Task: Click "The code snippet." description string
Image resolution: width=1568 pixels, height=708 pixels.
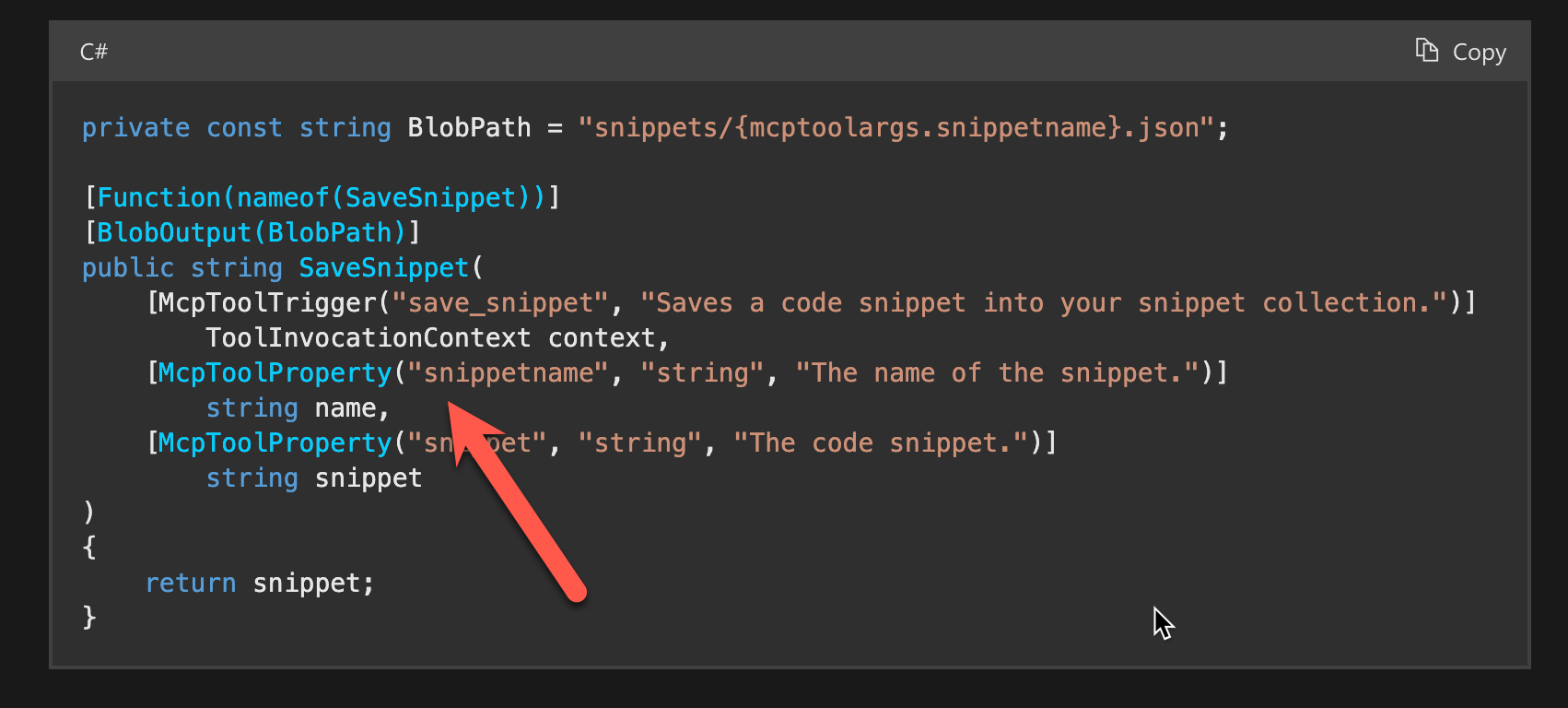Action: pyautogui.click(x=881, y=442)
